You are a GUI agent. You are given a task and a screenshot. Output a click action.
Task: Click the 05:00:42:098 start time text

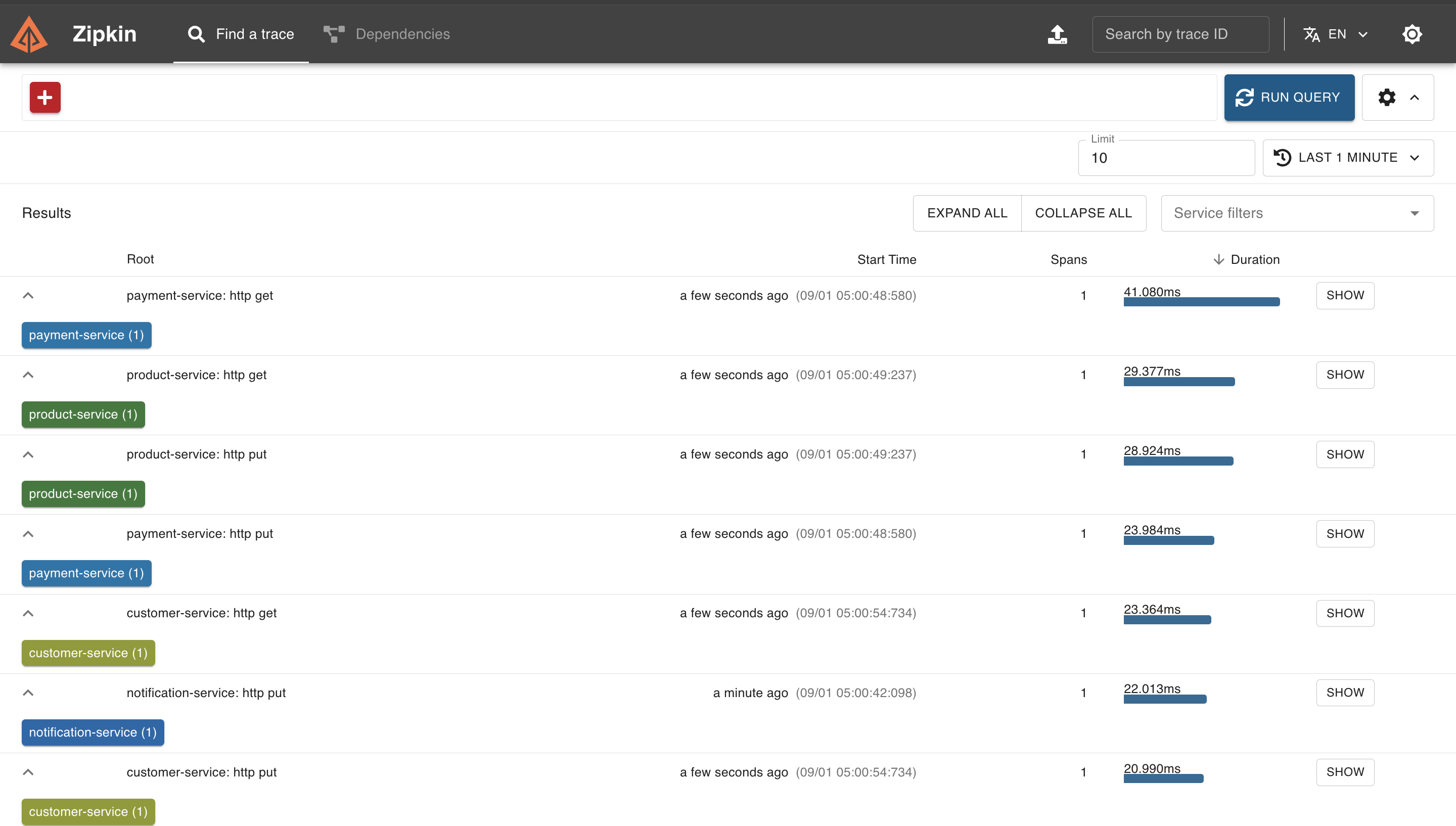coord(856,693)
